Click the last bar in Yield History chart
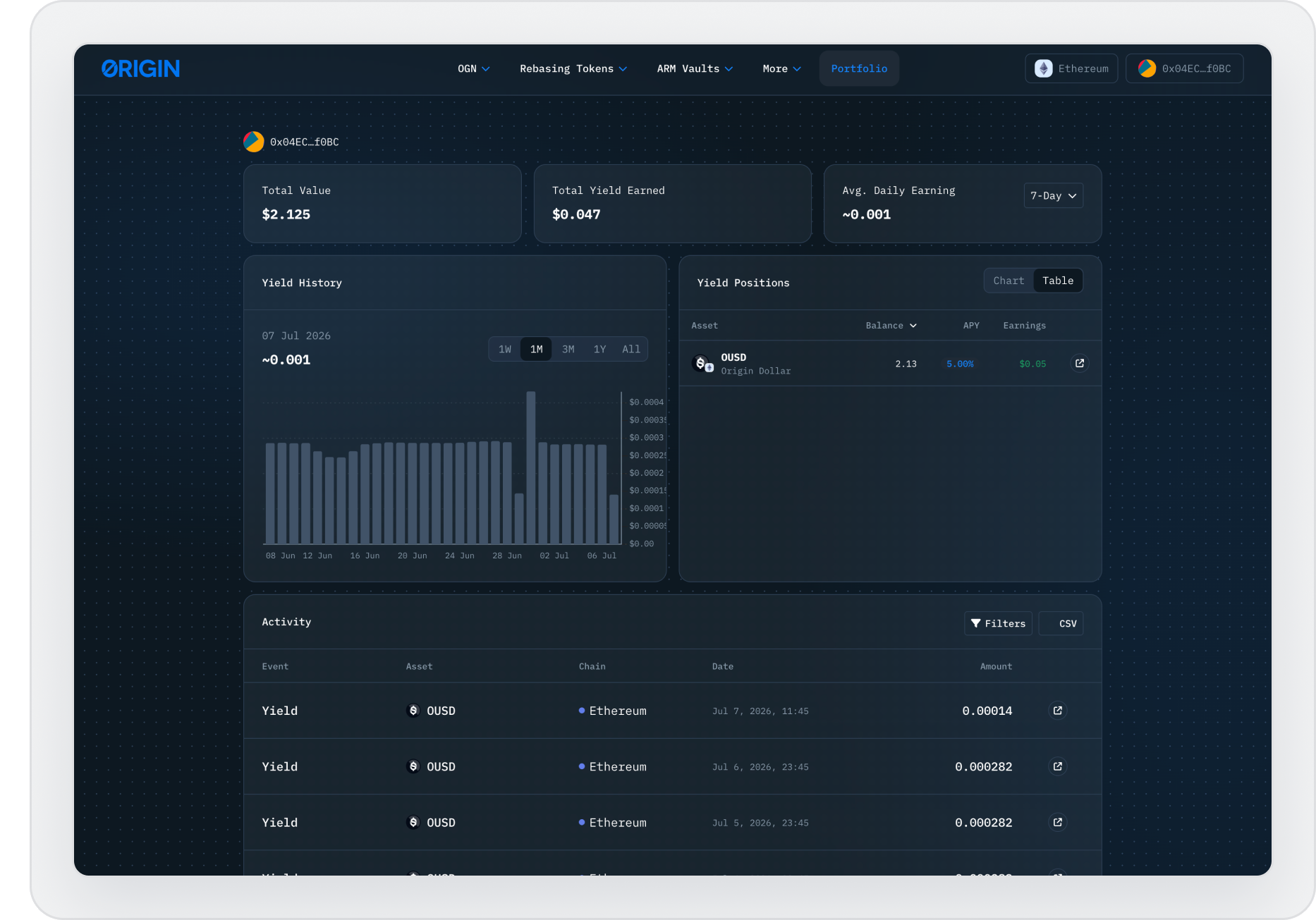 coord(614,520)
